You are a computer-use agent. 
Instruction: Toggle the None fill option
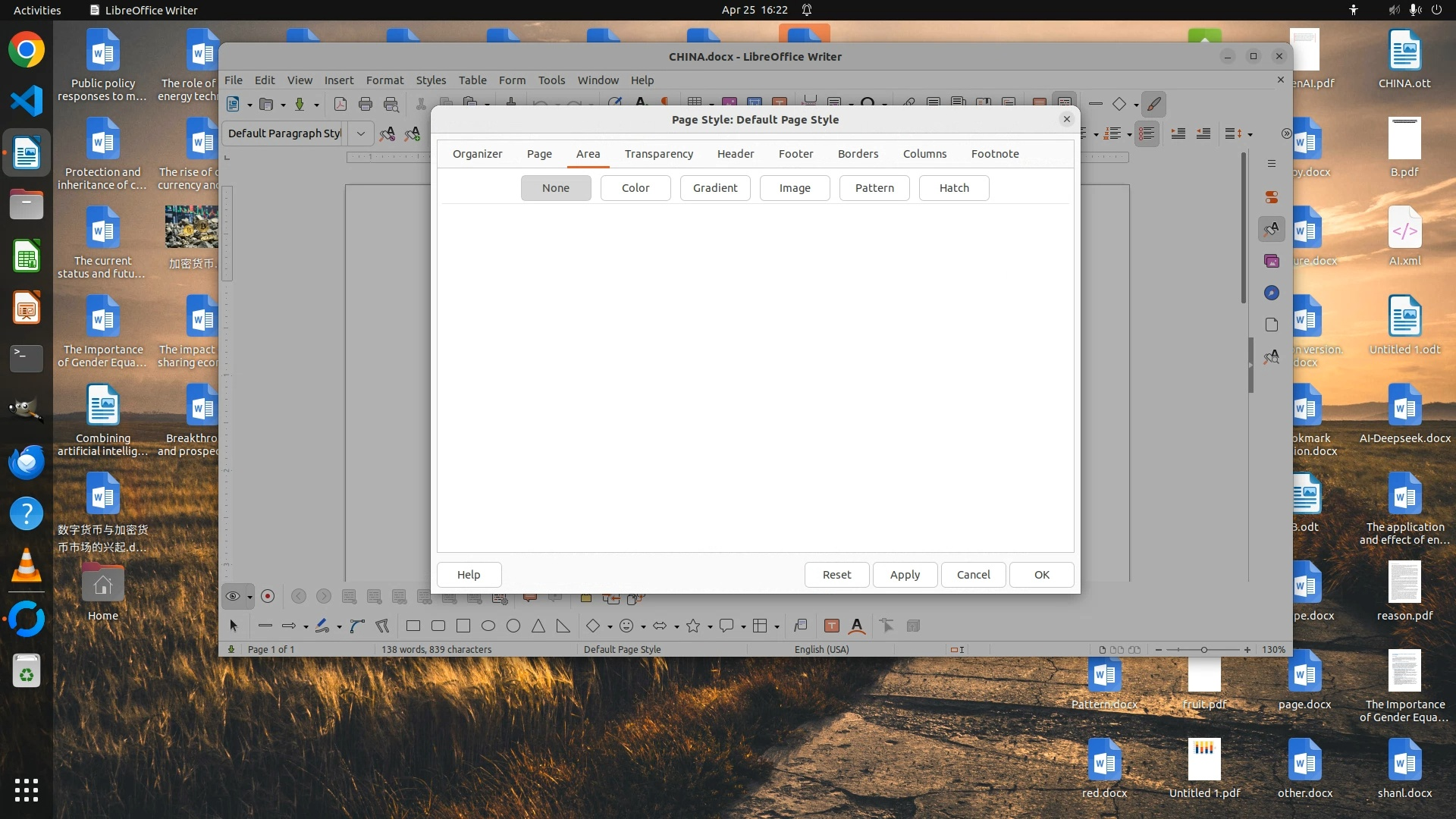(555, 188)
